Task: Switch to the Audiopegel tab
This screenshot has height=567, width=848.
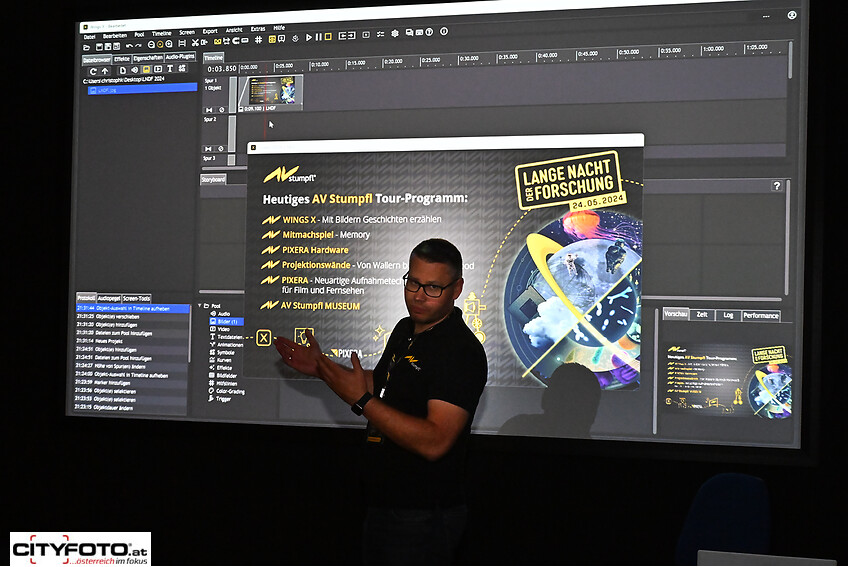Action: click(x=109, y=299)
